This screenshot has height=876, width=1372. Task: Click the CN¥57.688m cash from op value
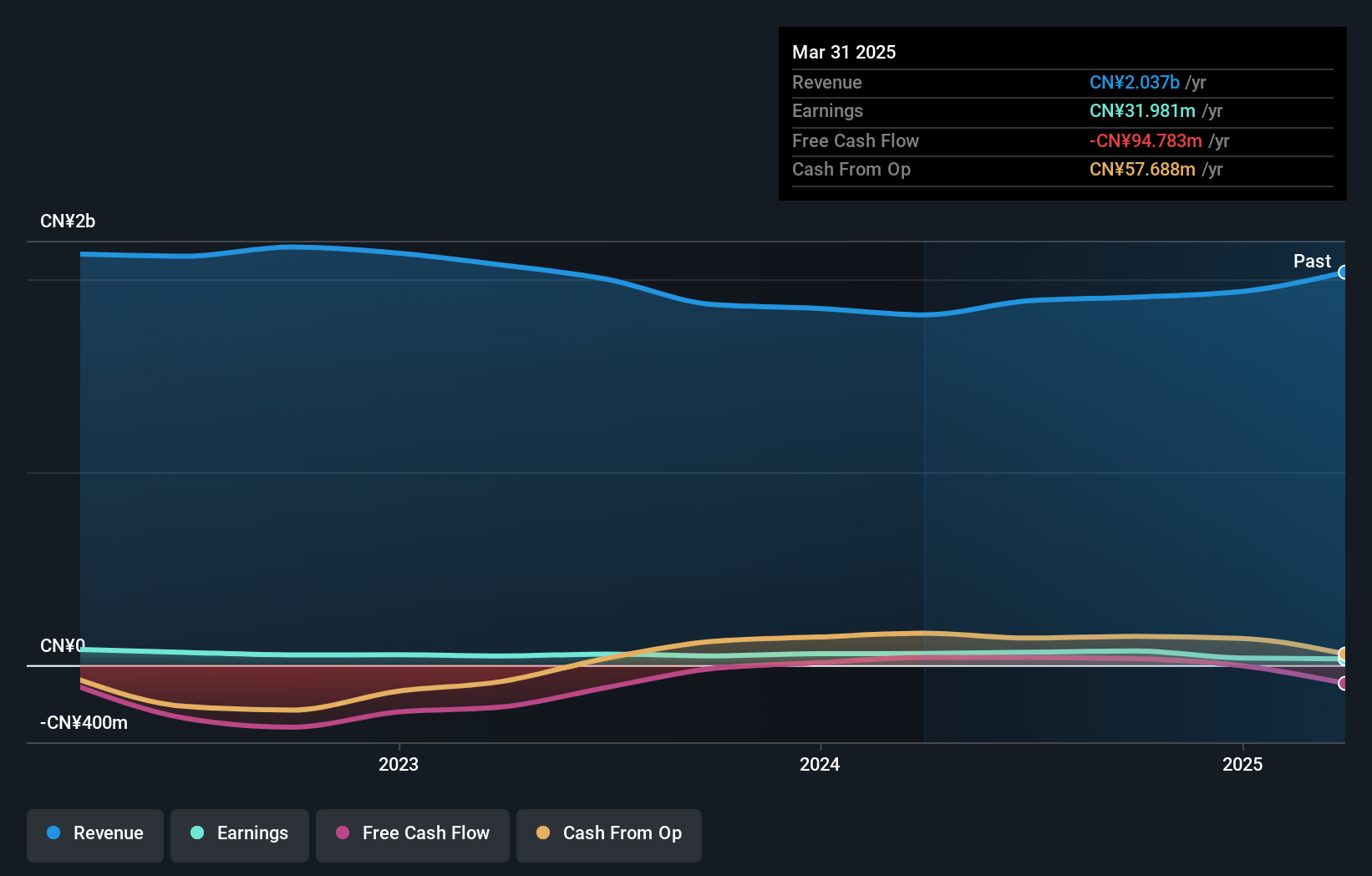[x=1142, y=169]
